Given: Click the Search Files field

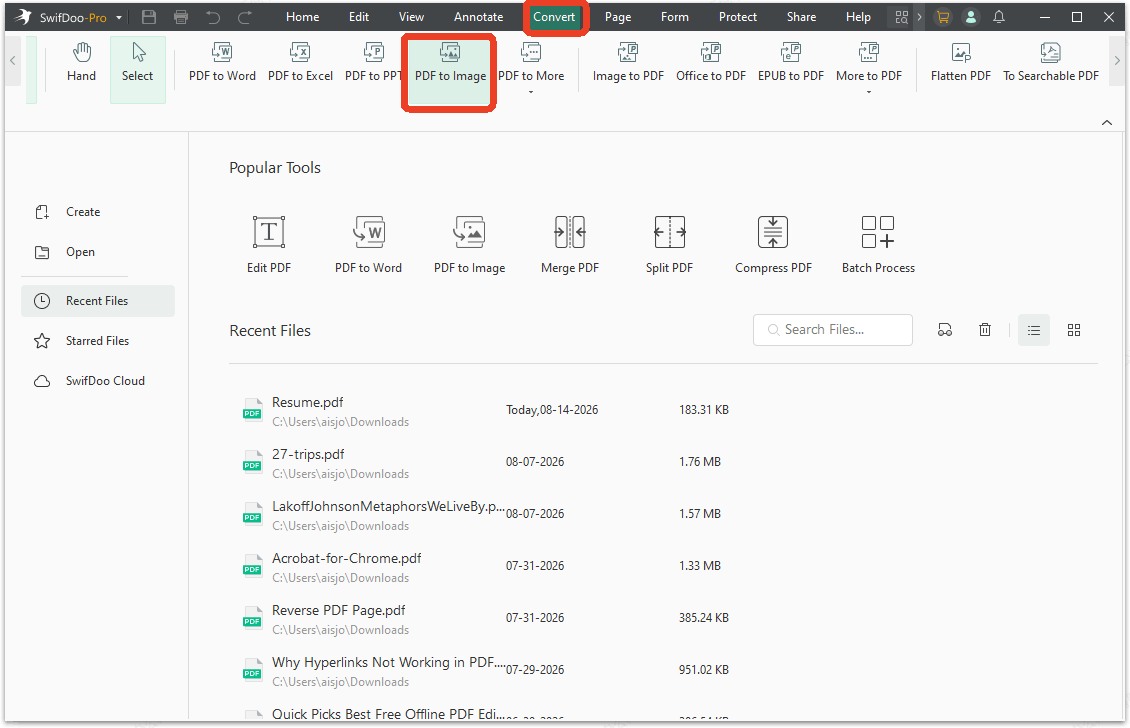Looking at the screenshot, I should [832, 329].
